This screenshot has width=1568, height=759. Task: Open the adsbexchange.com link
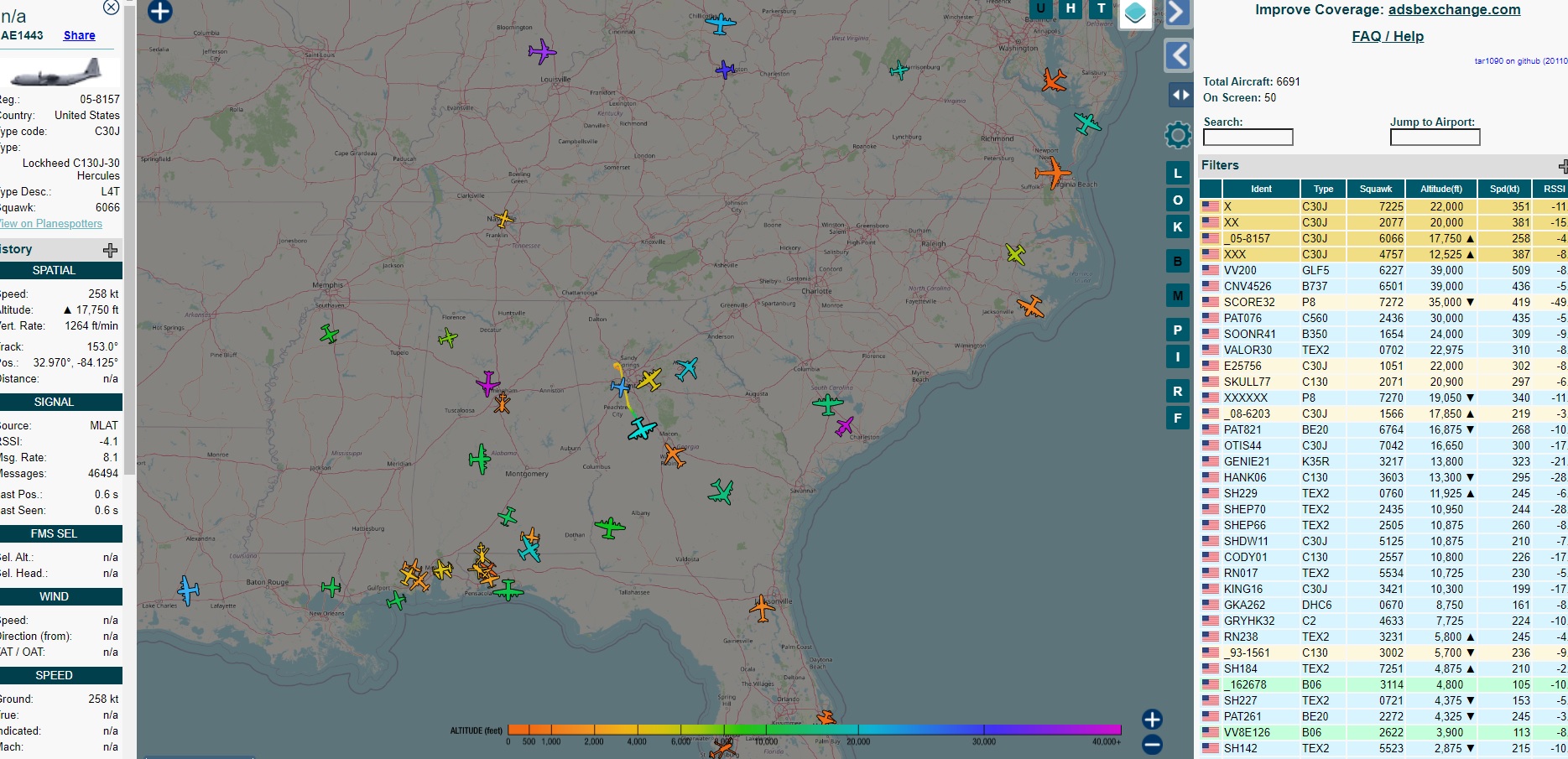(1454, 9)
